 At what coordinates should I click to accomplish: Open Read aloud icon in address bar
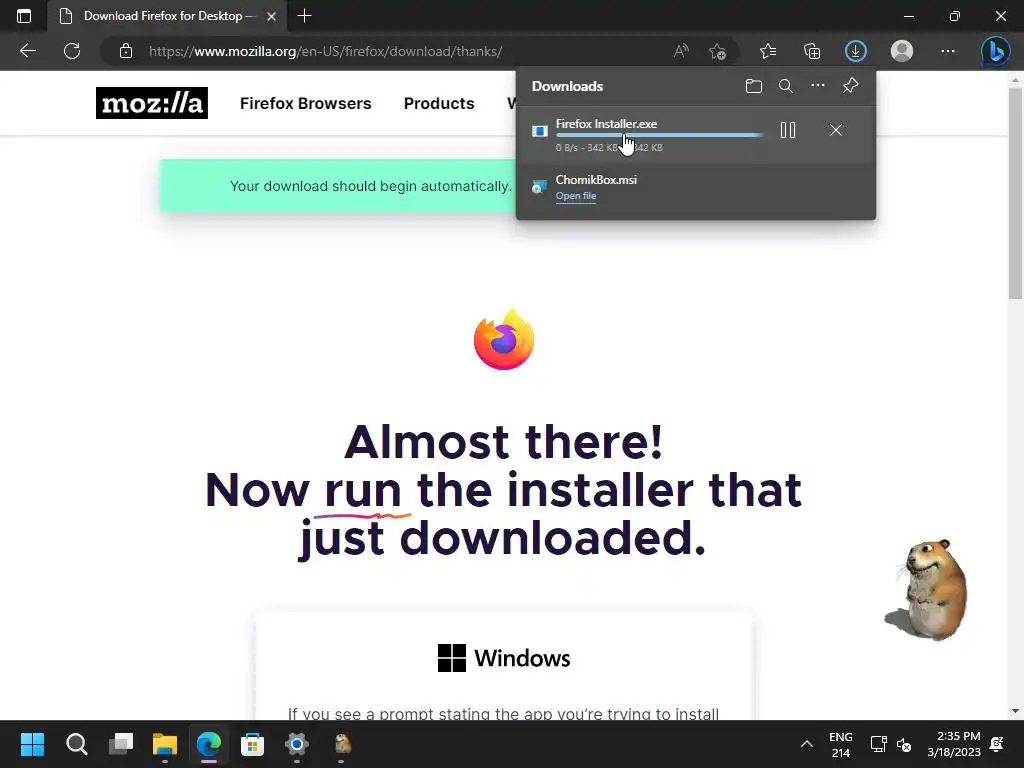click(681, 51)
